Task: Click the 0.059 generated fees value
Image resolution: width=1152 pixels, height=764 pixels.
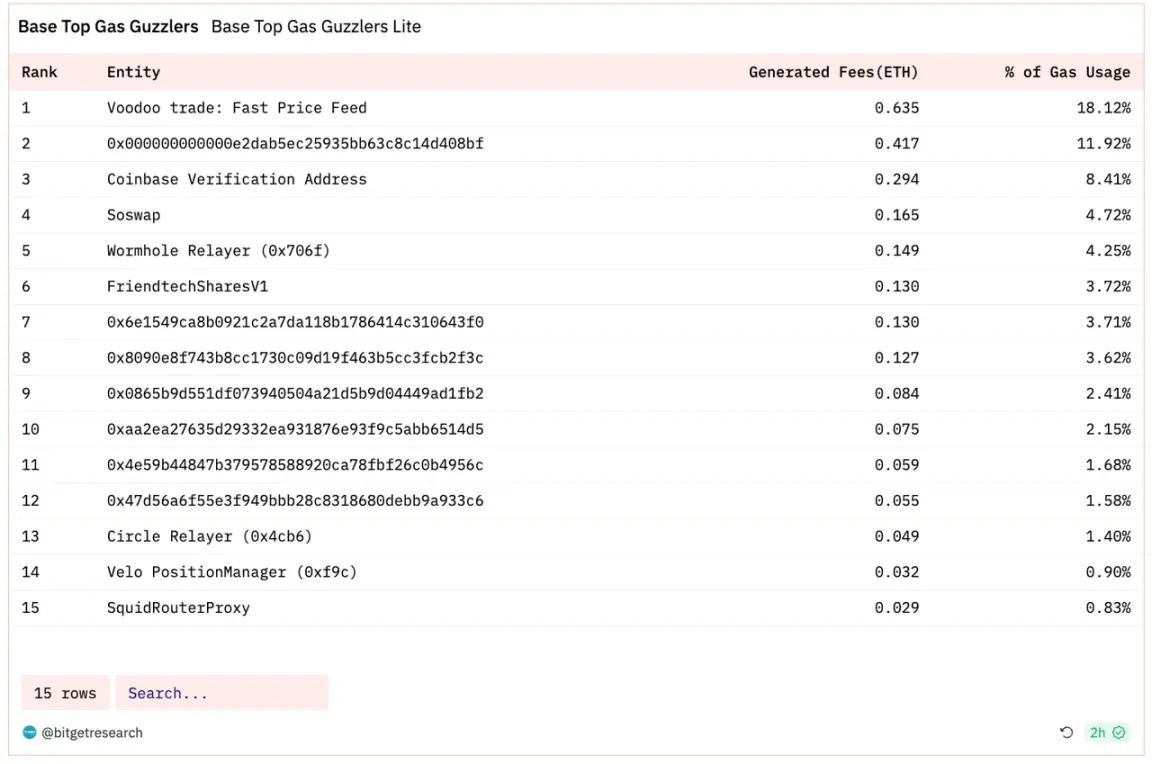Action: (896, 465)
